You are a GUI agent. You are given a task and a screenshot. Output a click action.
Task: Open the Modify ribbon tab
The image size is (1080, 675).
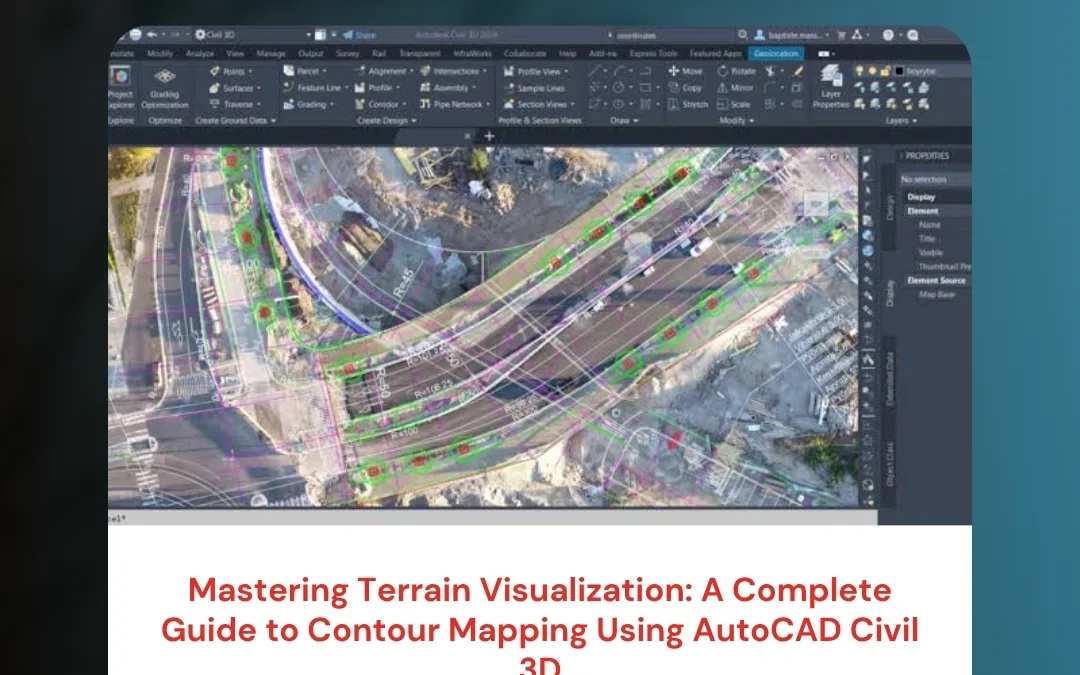(160, 53)
